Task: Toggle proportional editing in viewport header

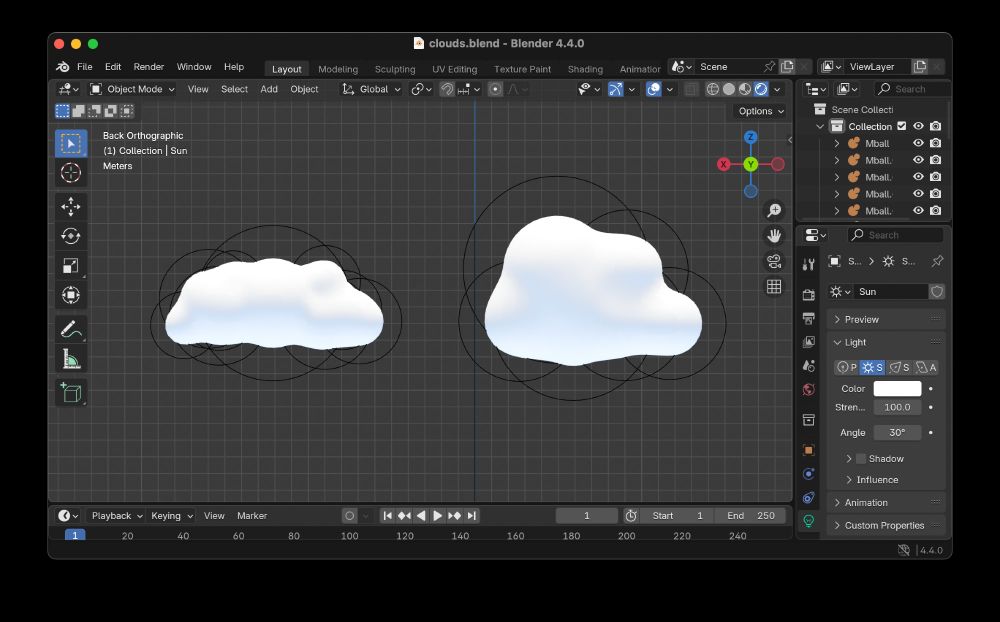Action: pos(496,89)
